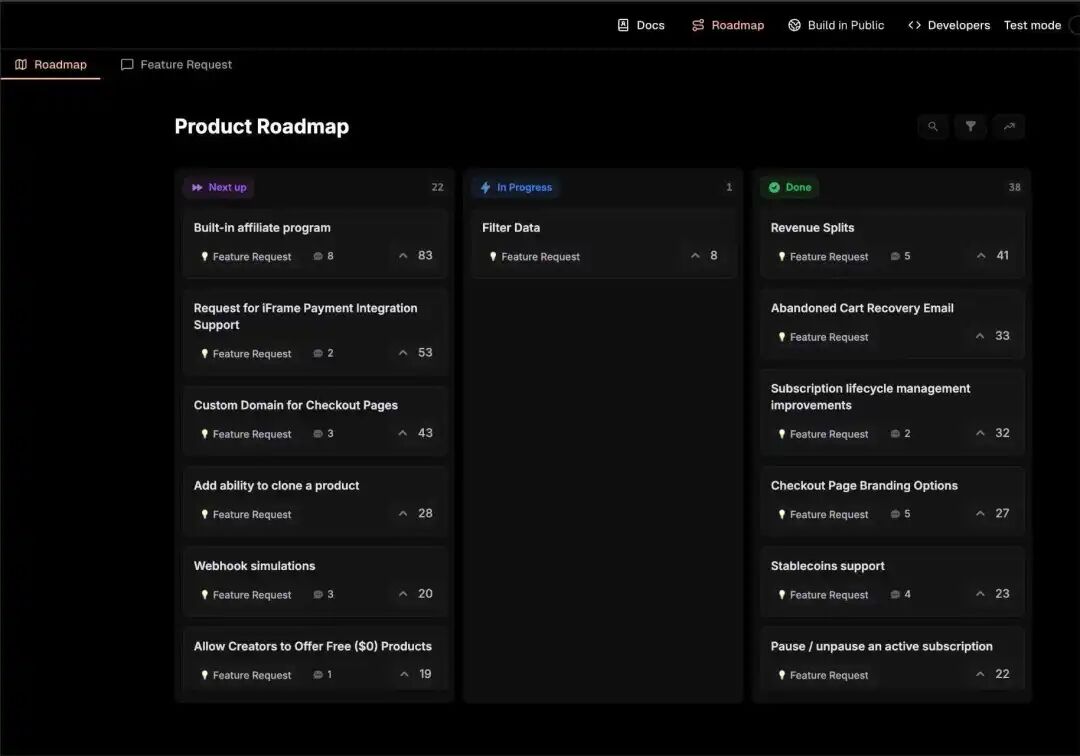
Task: Upvote Built-in affiliate program card
Action: [x=403, y=256]
